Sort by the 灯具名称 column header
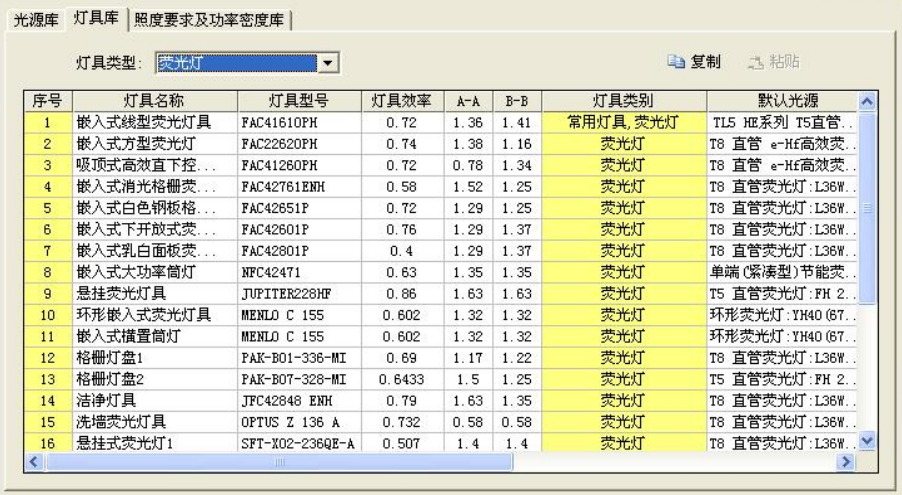This screenshot has height=495, width=902. point(155,101)
